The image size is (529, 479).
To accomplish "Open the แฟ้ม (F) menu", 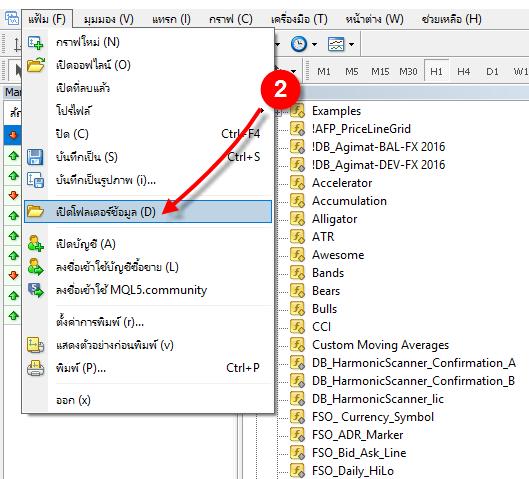I will [47, 19].
